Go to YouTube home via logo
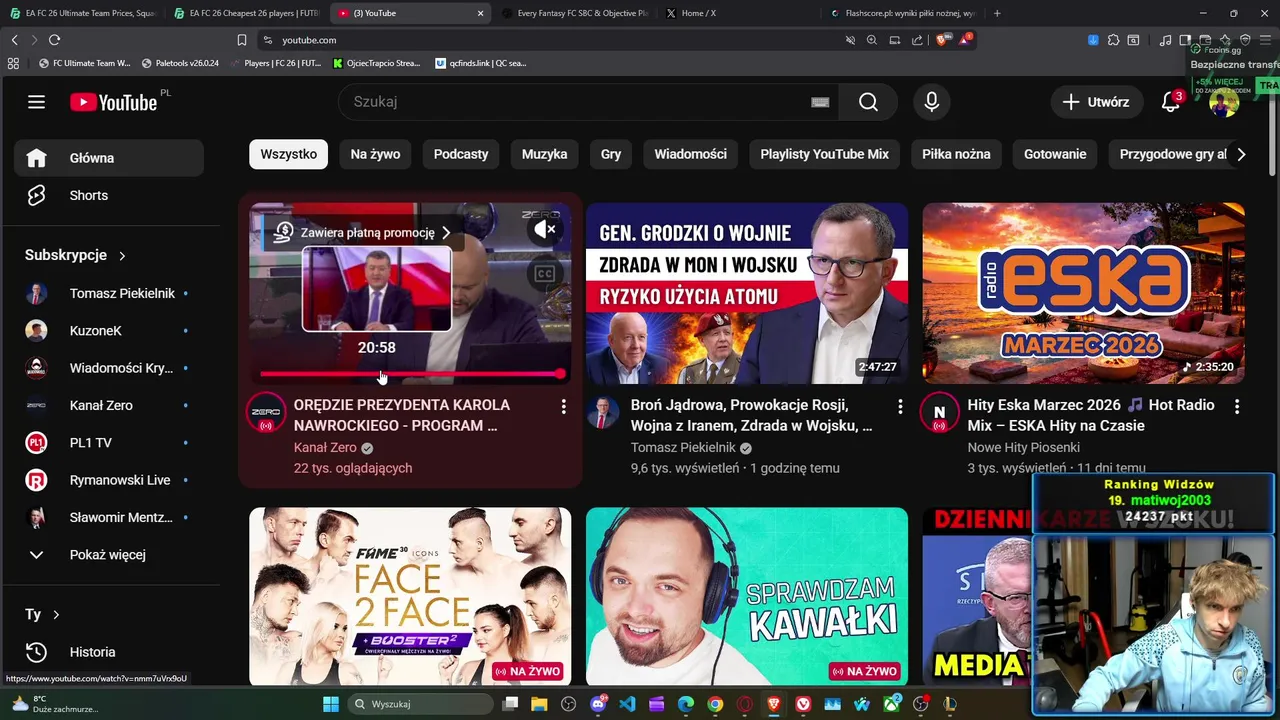This screenshot has height=720, width=1280. (x=113, y=102)
